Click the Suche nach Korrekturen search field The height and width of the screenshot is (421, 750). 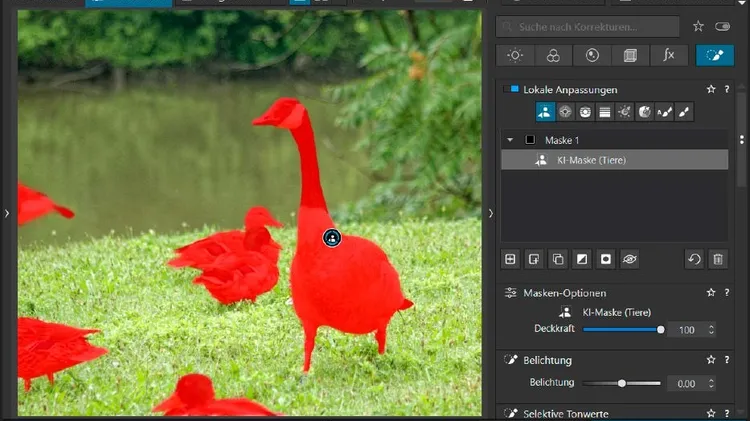(588, 27)
